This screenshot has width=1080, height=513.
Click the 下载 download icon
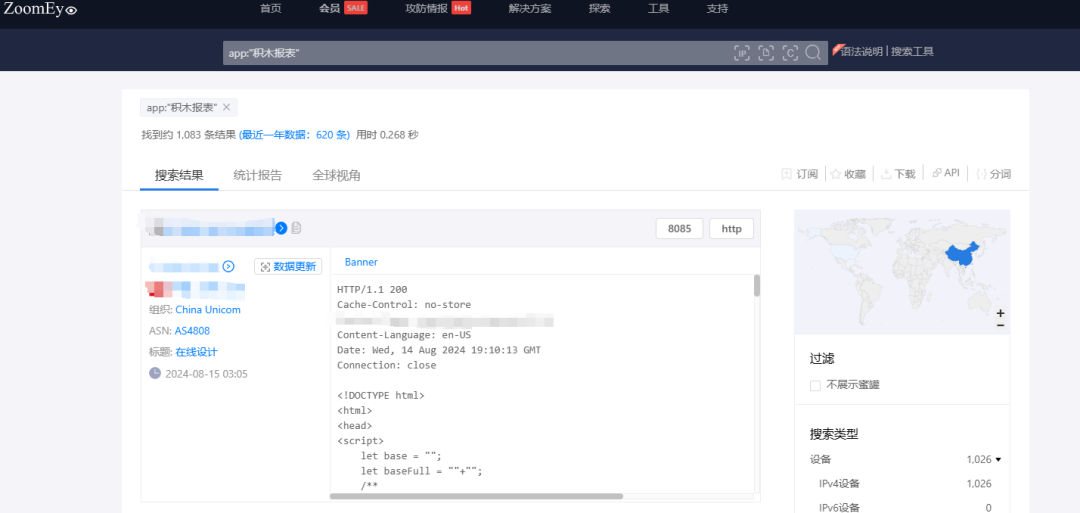click(886, 174)
